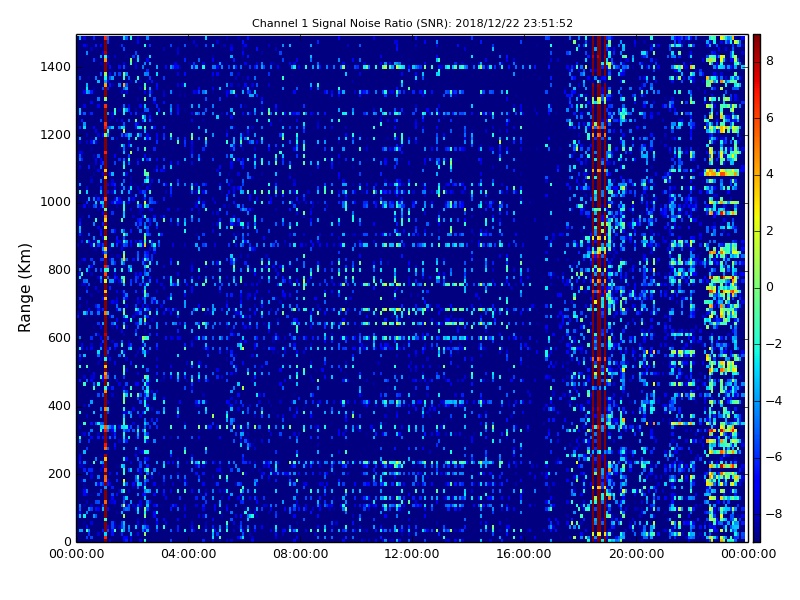Click the 1400 tick on Range axis
This screenshot has height=600, width=800.
(56, 67)
